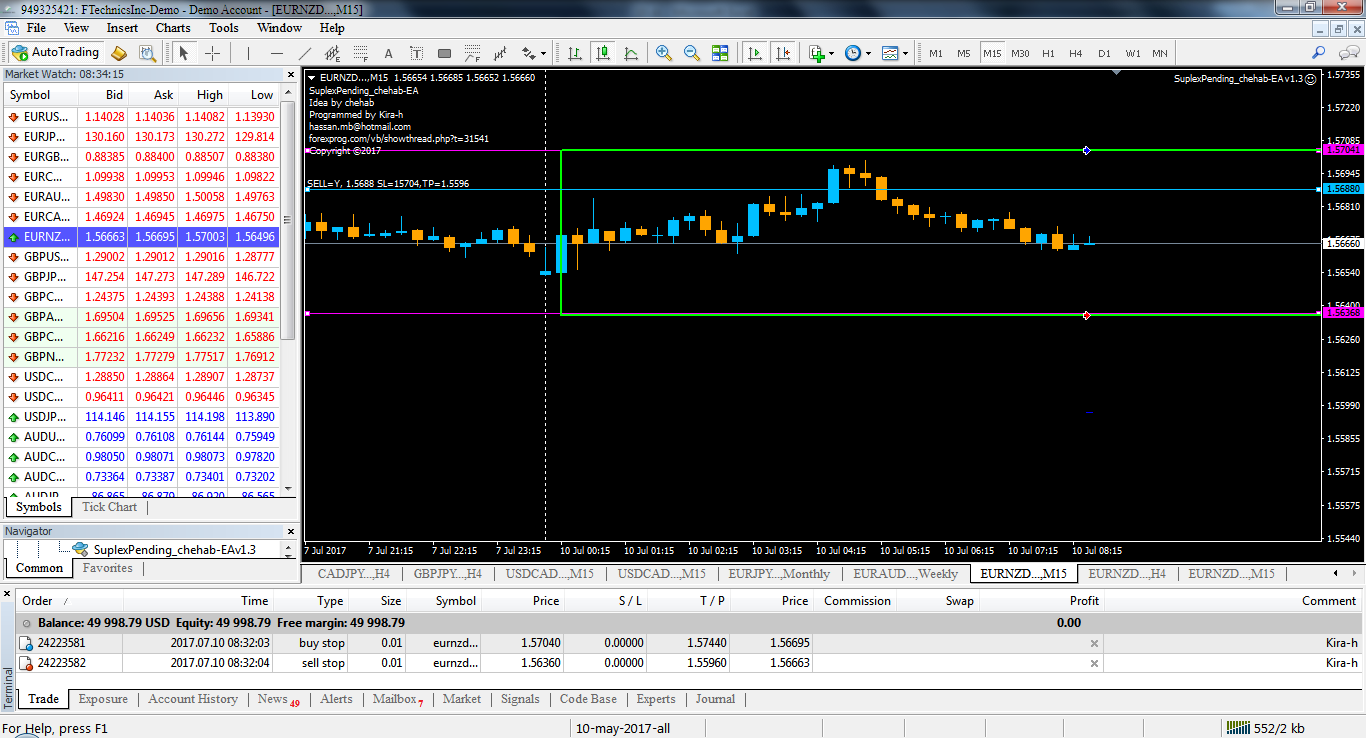Select the trendline drawing tool
Image resolution: width=1366 pixels, height=738 pixels.
coord(305,53)
